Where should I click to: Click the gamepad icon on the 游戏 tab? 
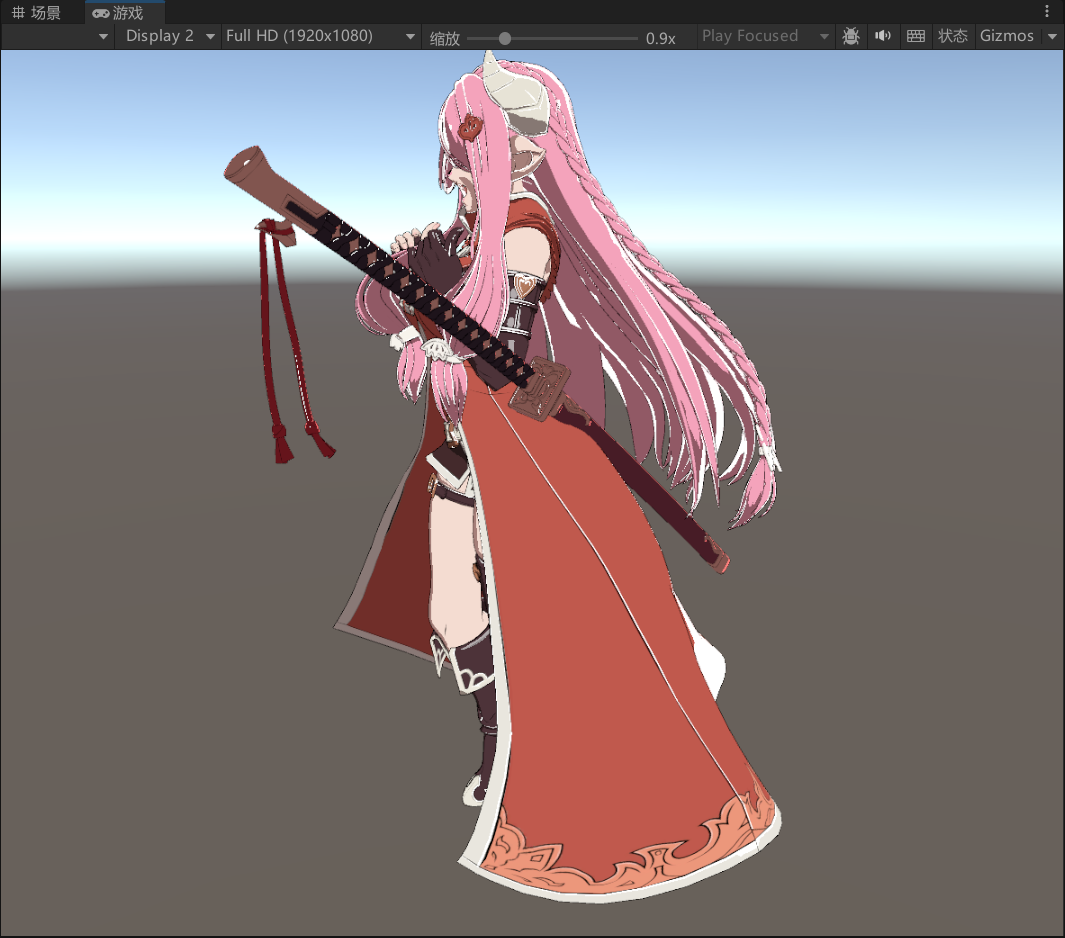click(100, 13)
